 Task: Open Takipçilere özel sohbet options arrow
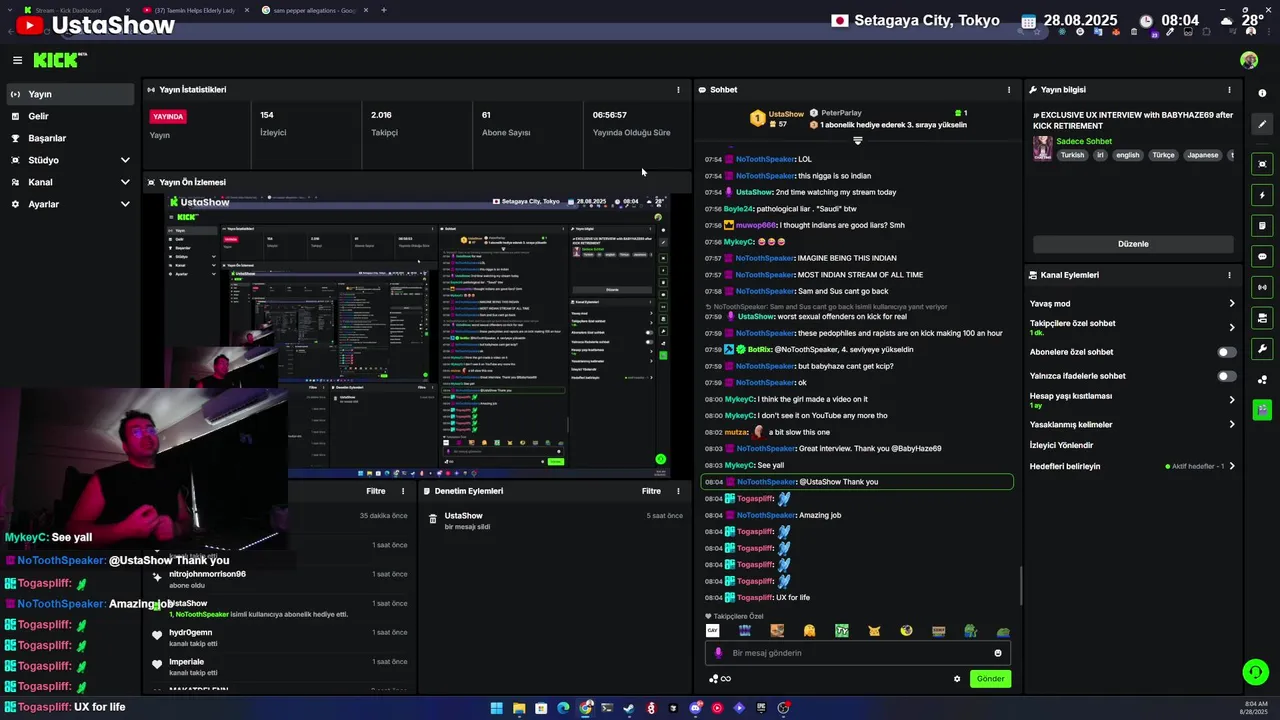1231,327
